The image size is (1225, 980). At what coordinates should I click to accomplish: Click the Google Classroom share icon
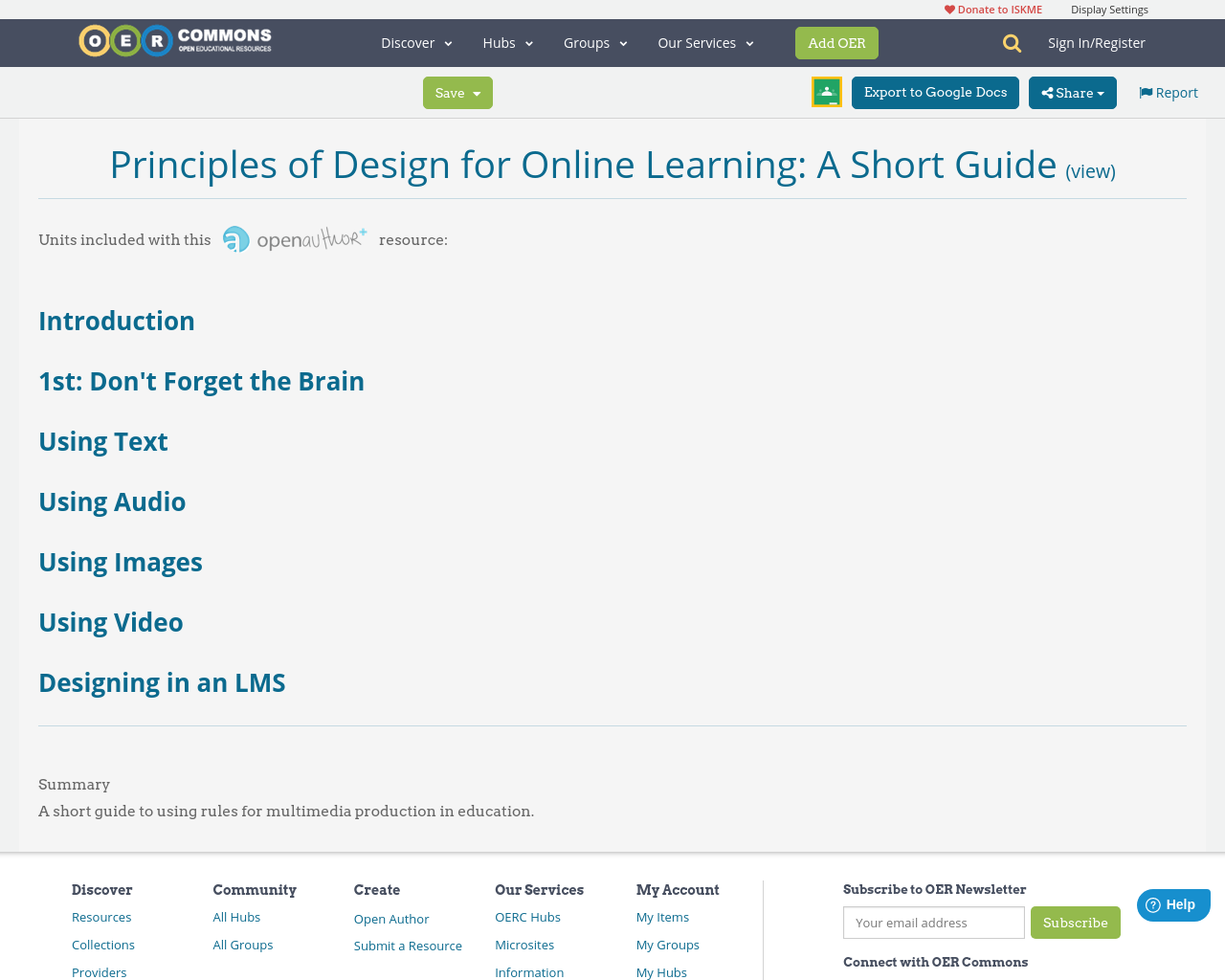coord(826,92)
